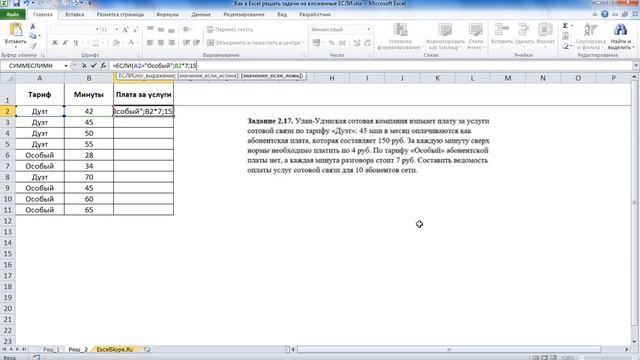Viewport: 640px width, 360px height.
Task: Toggle middle vertical alignment
Action: (161, 29)
